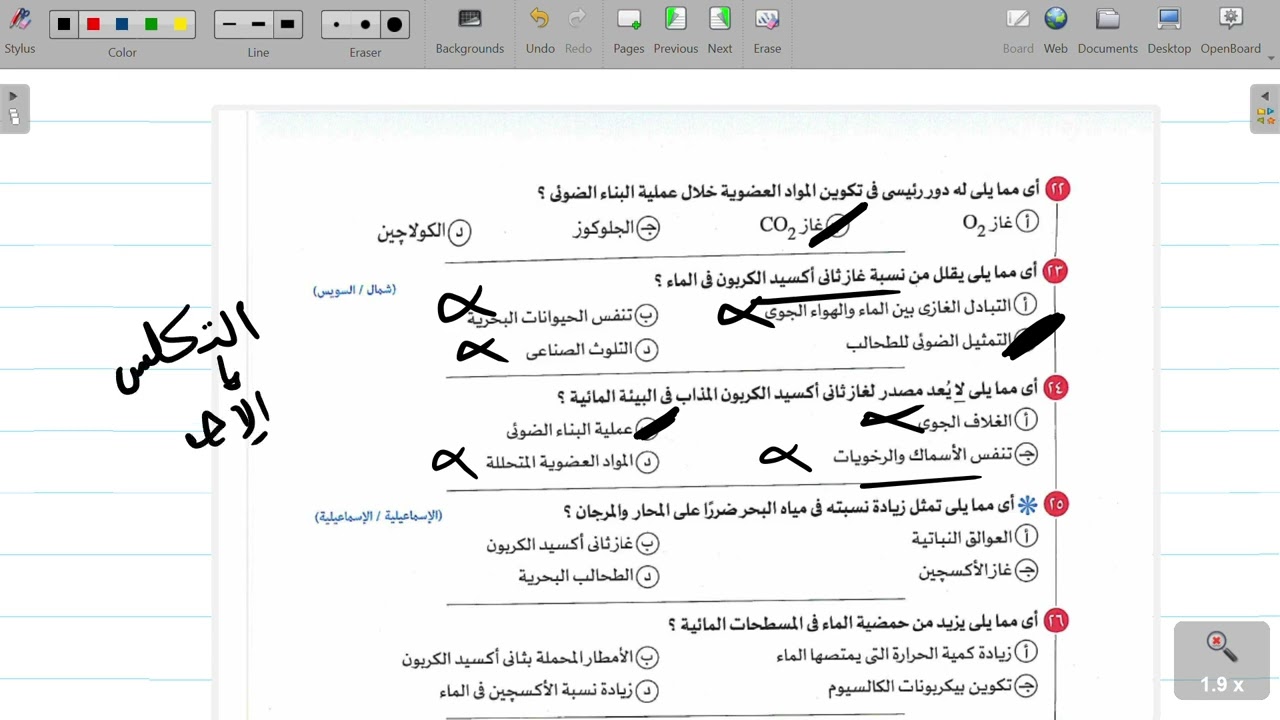The width and height of the screenshot is (1280, 720).
Task: Choose the red pen color
Action: (x=93, y=24)
